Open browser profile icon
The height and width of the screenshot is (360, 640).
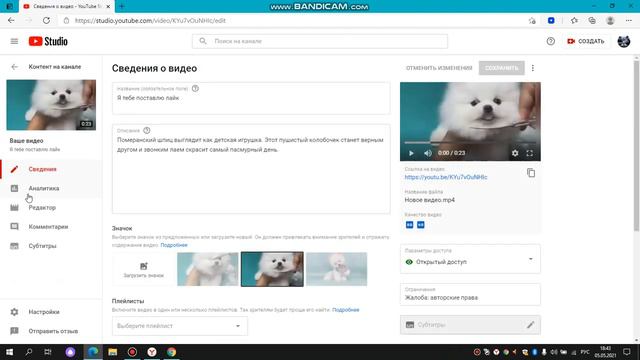(610, 20)
